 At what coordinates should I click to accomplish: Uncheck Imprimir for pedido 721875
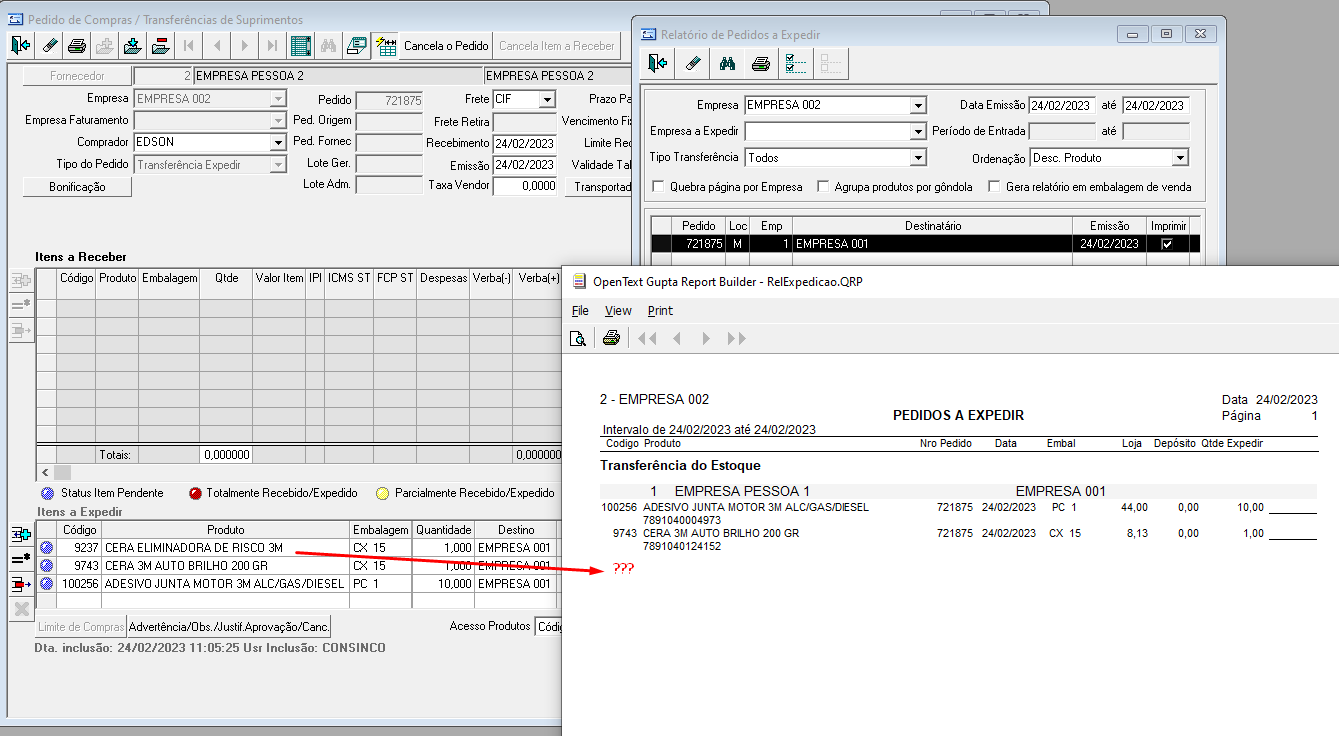pyautogui.click(x=1166, y=243)
